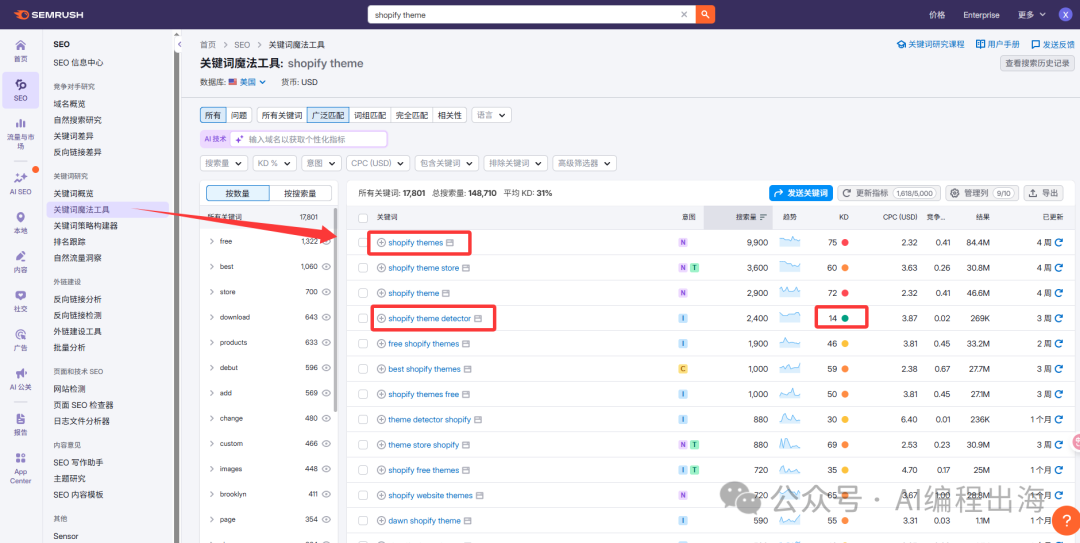Toggle eye icon for download group
This screenshot has width=1080, height=543.
(x=326, y=317)
